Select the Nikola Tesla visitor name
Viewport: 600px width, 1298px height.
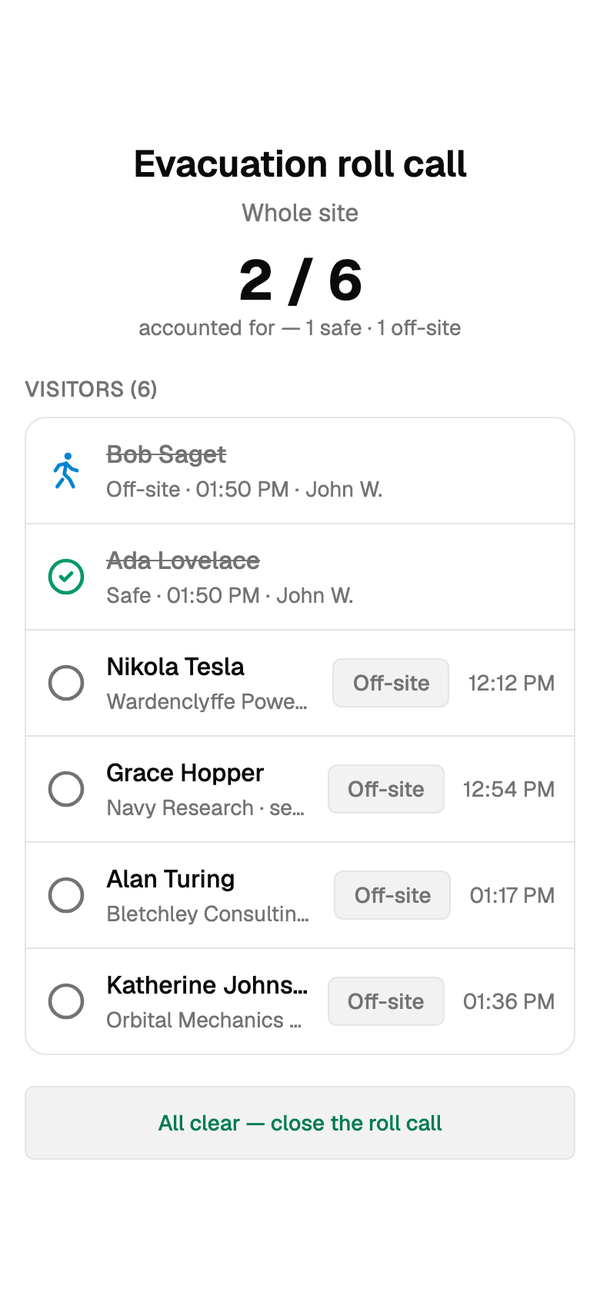pyautogui.click(x=176, y=667)
